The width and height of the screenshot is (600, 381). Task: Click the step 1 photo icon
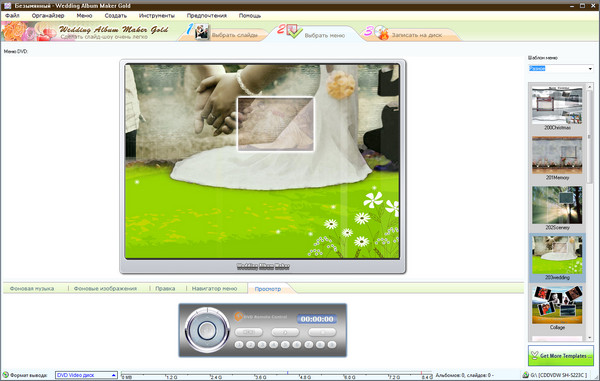pyautogui.click(x=202, y=32)
